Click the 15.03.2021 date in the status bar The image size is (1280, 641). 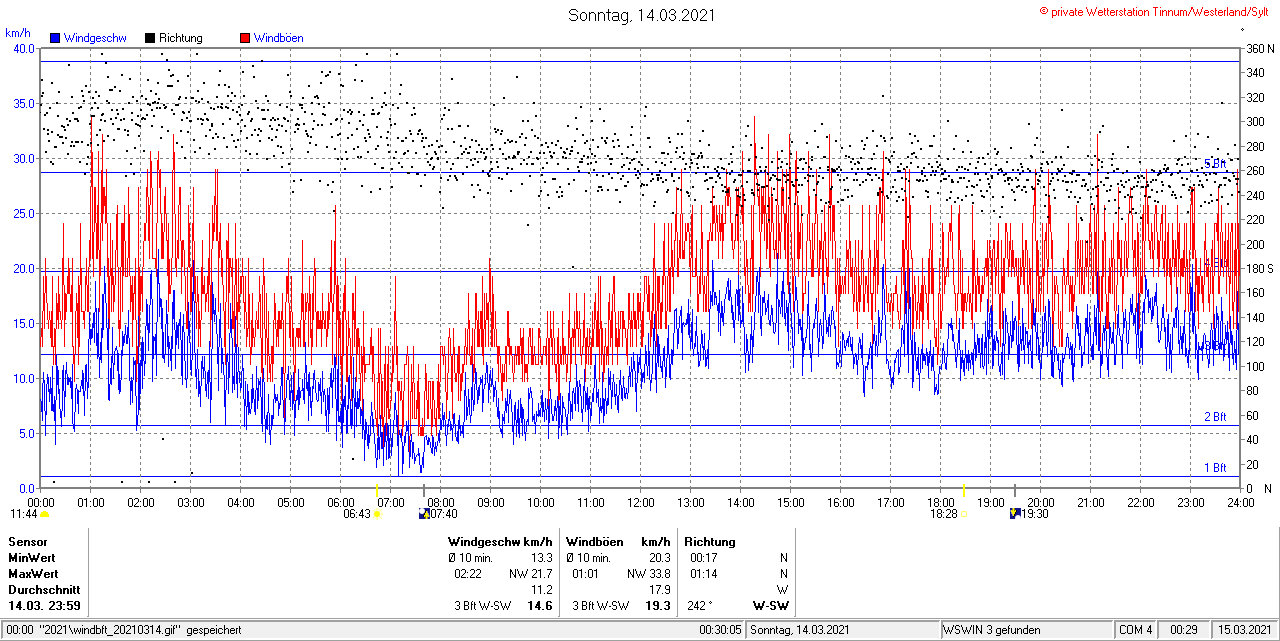pyautogui.click(x=1245, y=630)
